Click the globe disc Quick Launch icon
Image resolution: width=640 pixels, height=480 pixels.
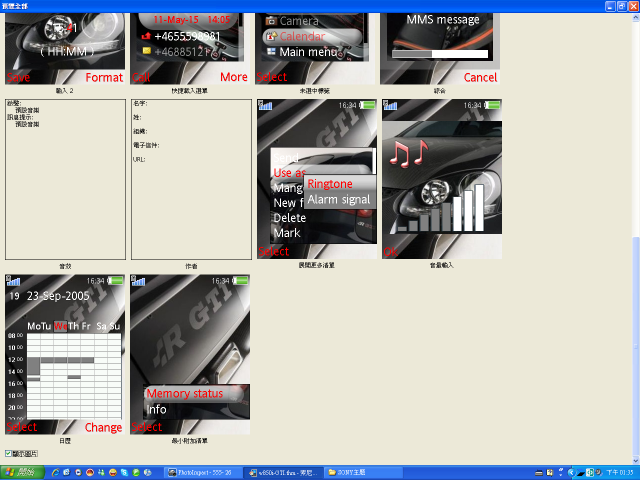147,473
